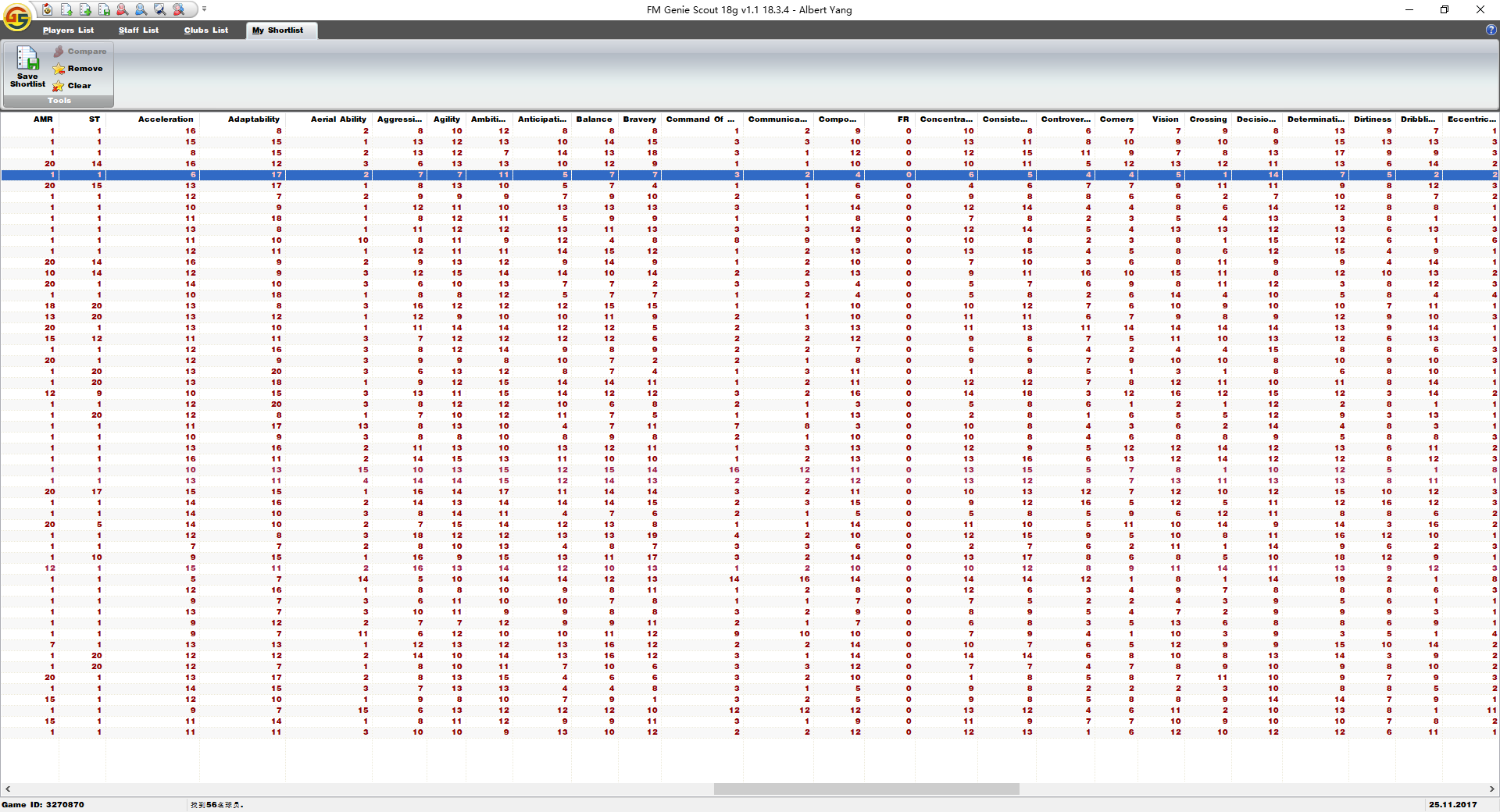The width and height of the screenshot is (1500, 812).
Task: Click the Remove button in Tools
Action: (x=78, y=69)
